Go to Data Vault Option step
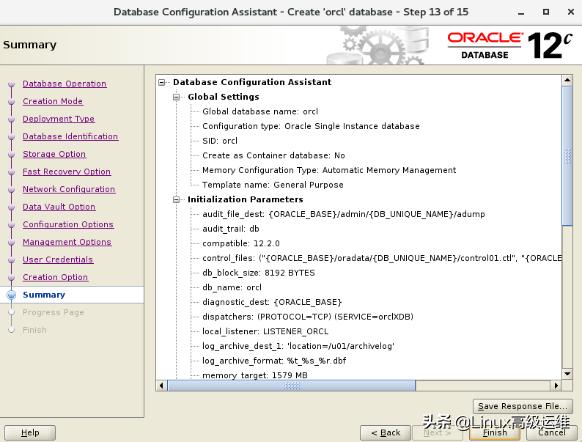Image resolution: width=582 pixels, height=442 pixels. pyautogui.click(x=59, y=207)
